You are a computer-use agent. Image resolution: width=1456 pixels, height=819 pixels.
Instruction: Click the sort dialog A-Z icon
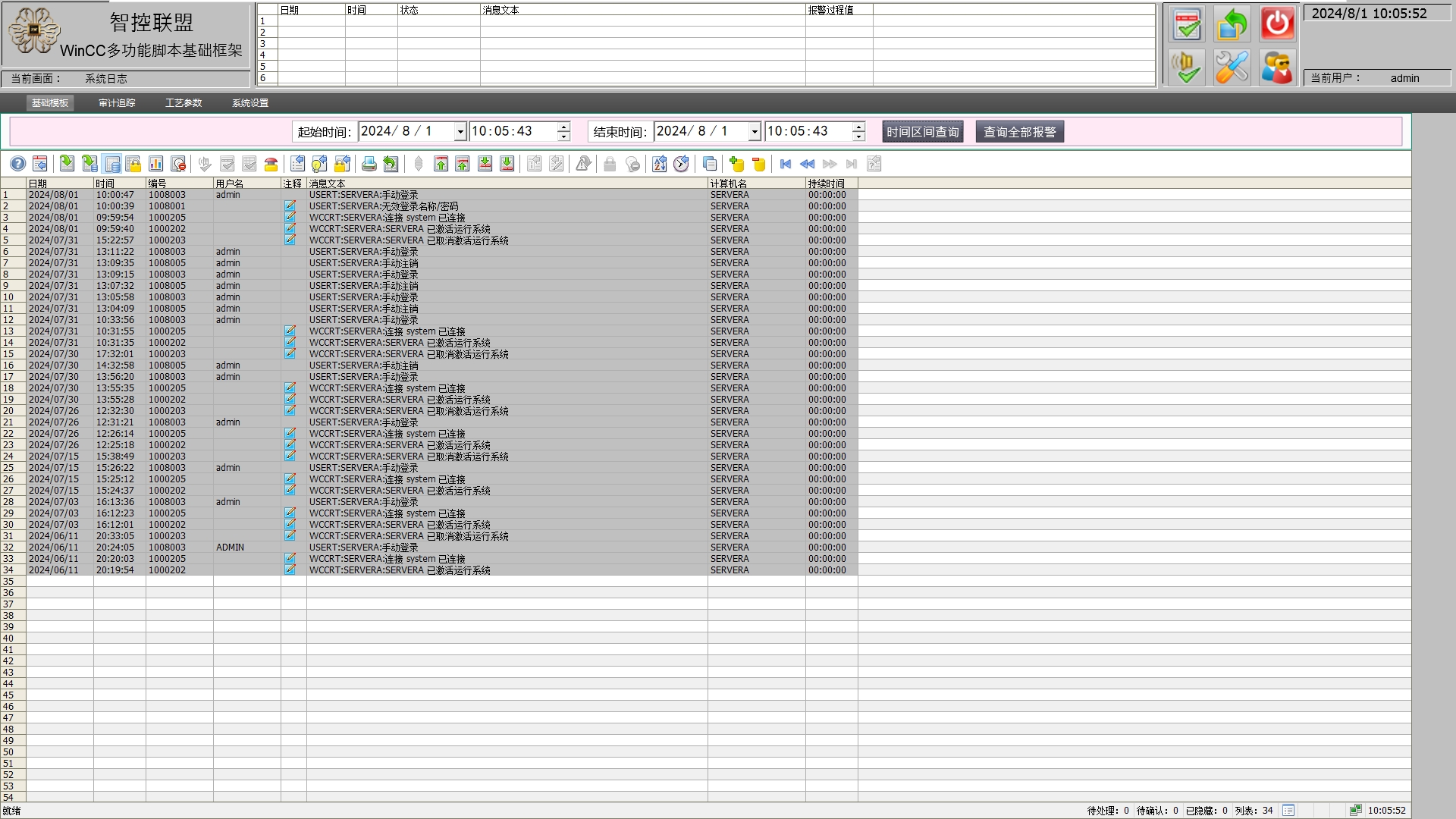[659, 164]
